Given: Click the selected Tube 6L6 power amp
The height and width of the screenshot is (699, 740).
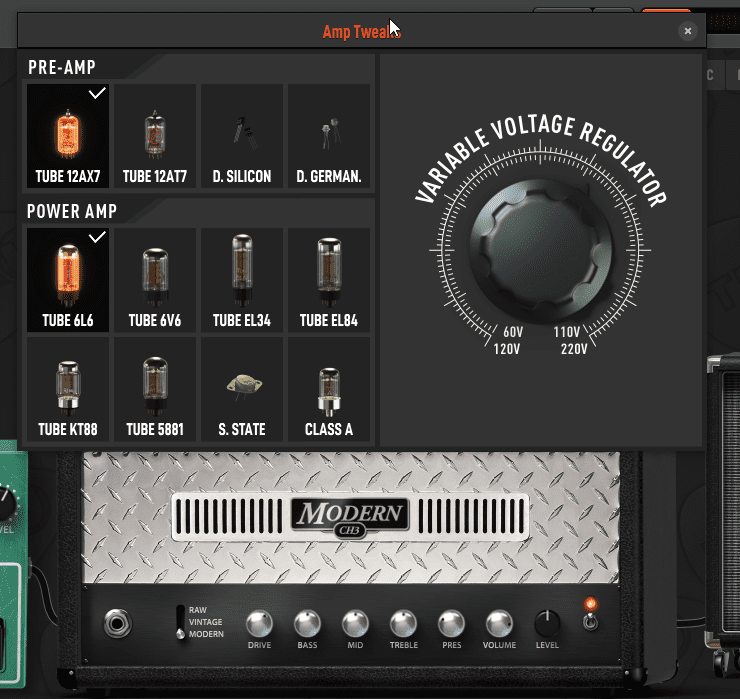Looking at the screenshot, I should pyautogui.click(x=68, y=280).
